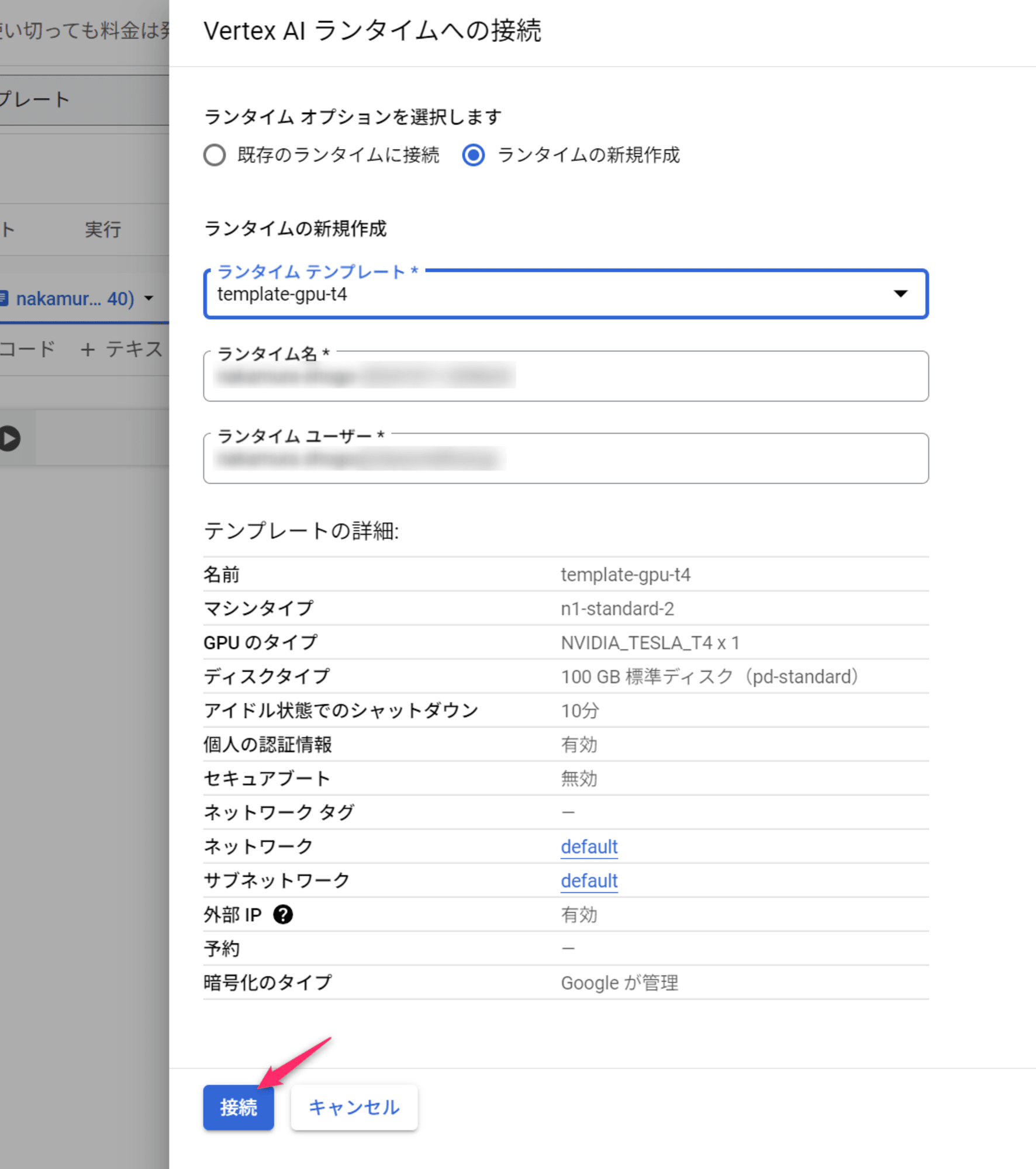Screen dimensions: 1036x1169
Task: Click the キャンセル button
Action: click(x=354, y=1107)
